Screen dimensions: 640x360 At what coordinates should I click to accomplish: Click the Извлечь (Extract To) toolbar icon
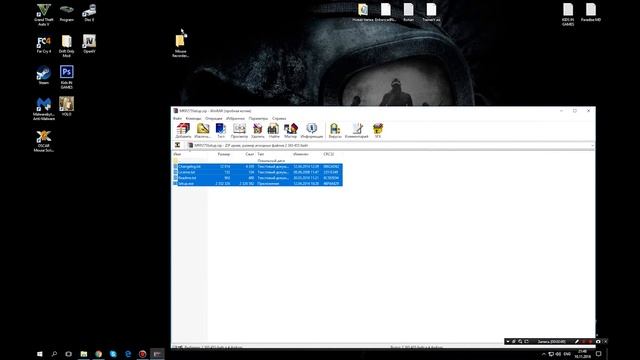pos(202,131)
